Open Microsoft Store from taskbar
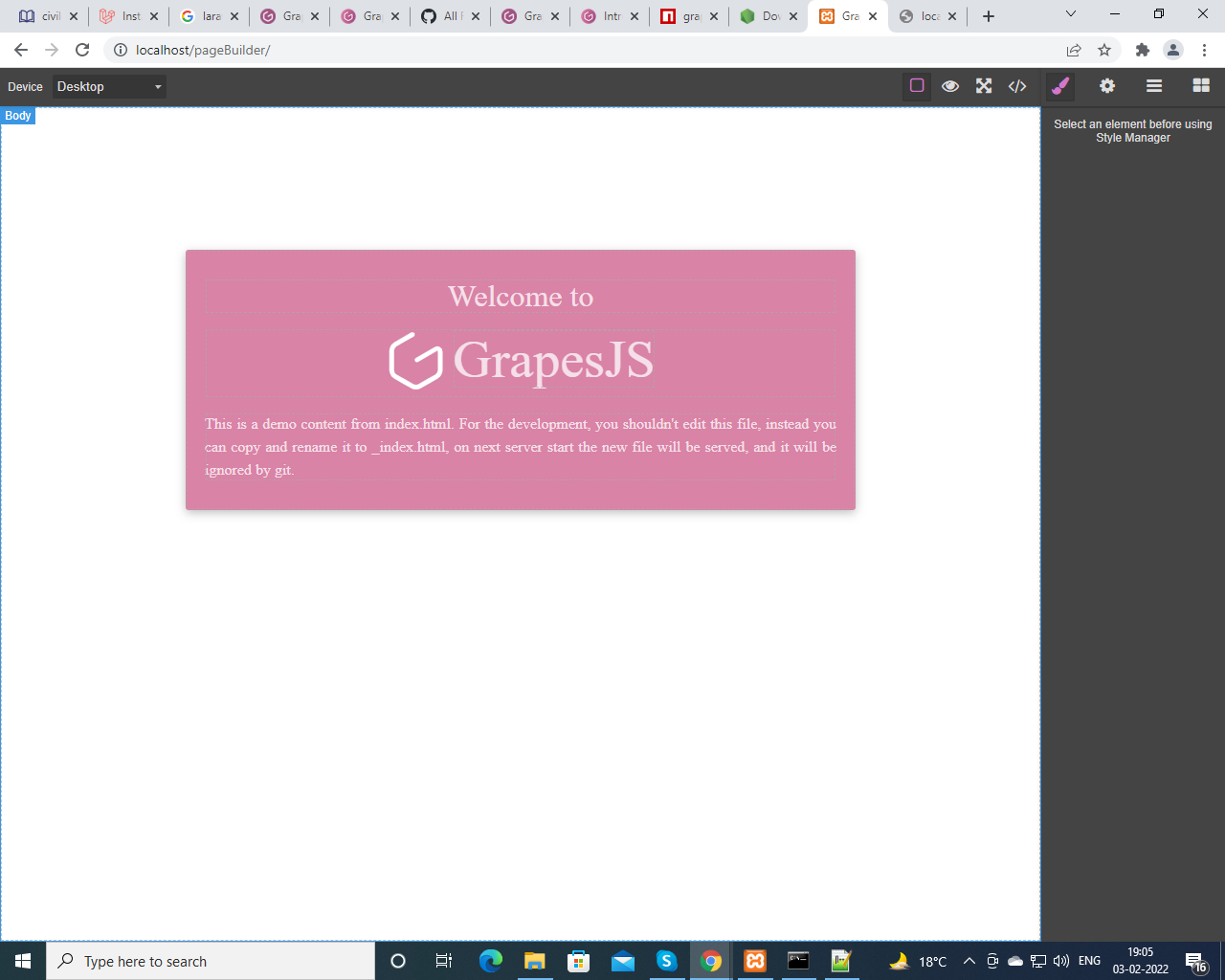The height and width of the screenshot is (980, 1225). (578, 961)
